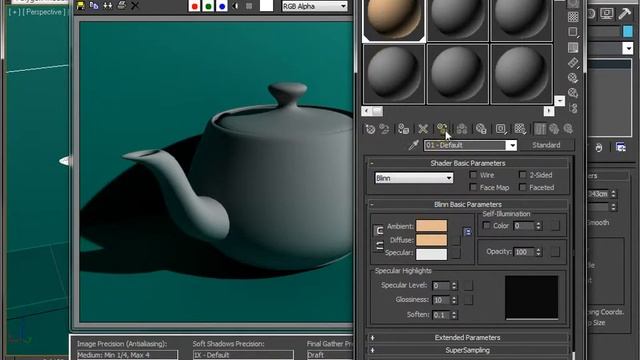Viewport: 640px width, 360px height.
Task: Click the Standard material type button
Action: click(x=546, y=145)
